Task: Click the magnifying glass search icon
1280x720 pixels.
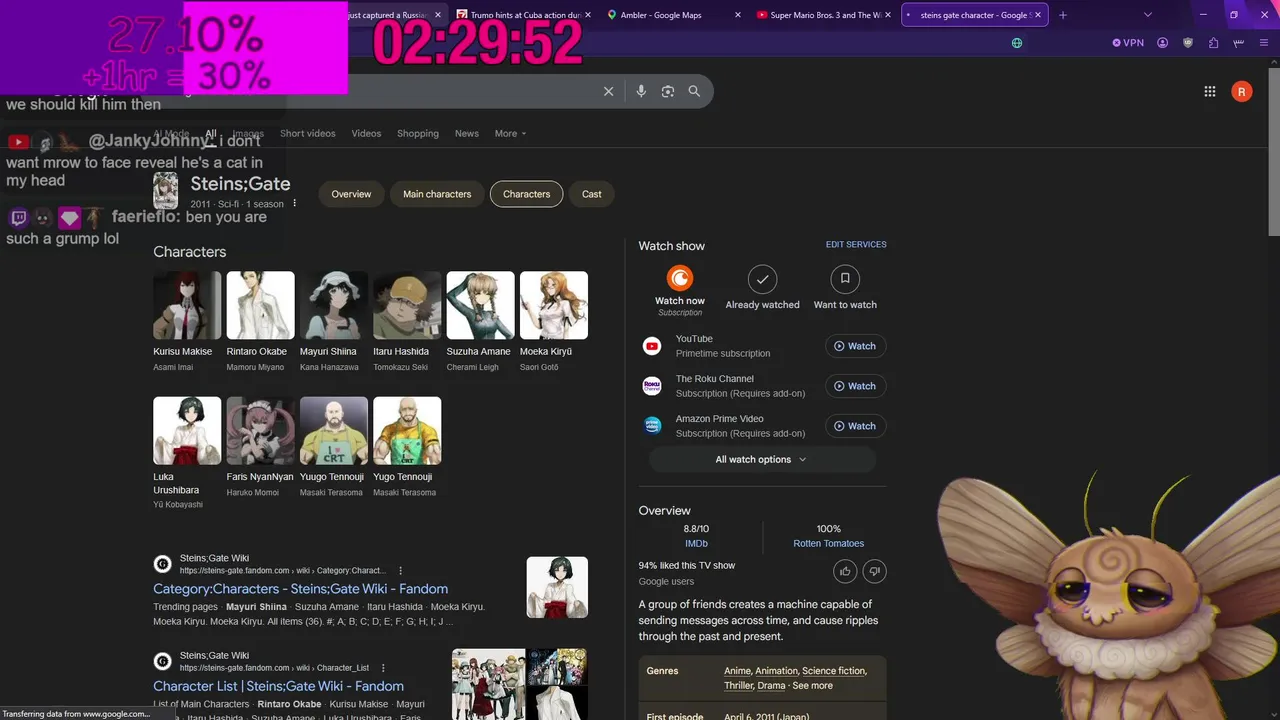Action: (694, 91)
